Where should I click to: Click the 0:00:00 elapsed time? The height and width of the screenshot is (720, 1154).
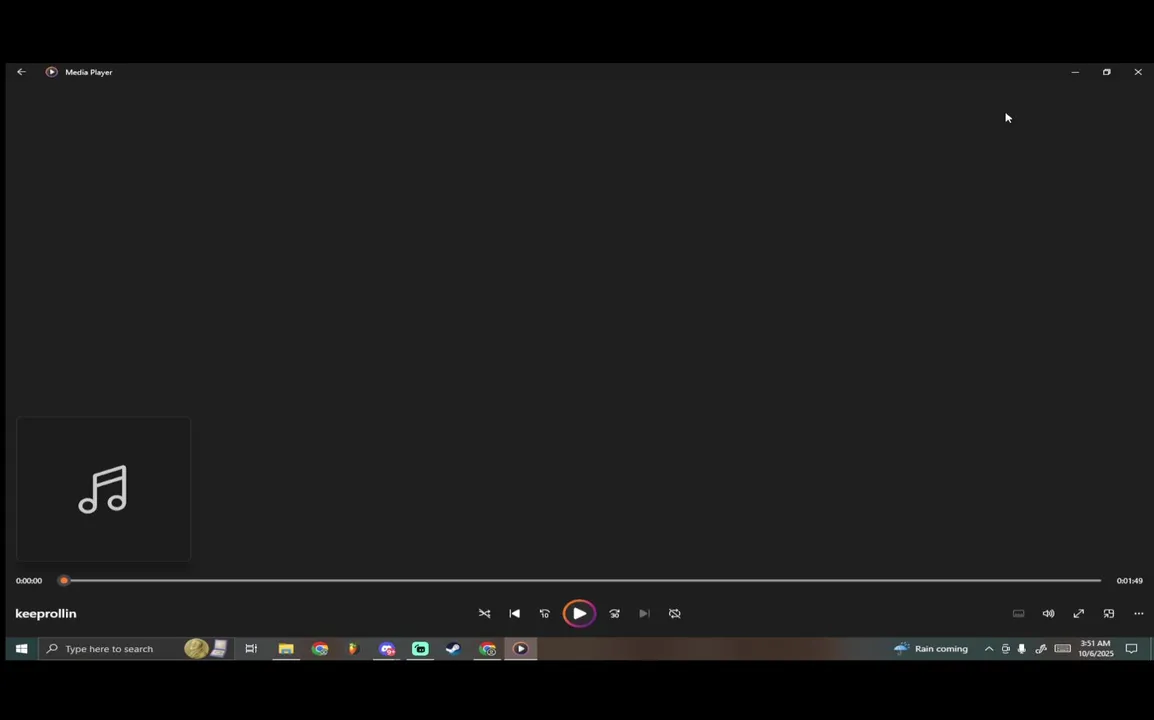click(29, 581)
